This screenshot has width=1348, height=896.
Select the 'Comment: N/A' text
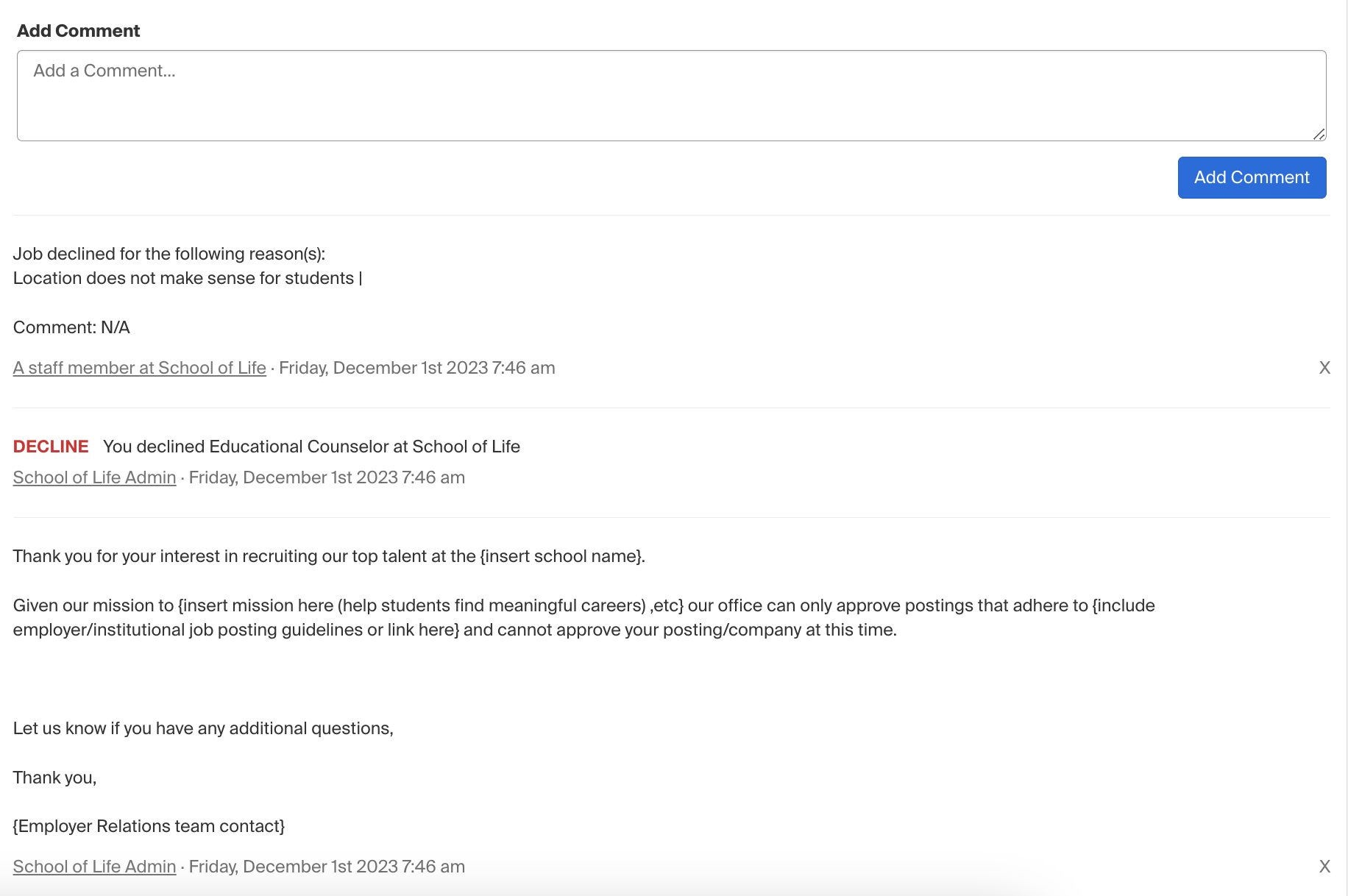pyautogui.click(x=71, y=327)
